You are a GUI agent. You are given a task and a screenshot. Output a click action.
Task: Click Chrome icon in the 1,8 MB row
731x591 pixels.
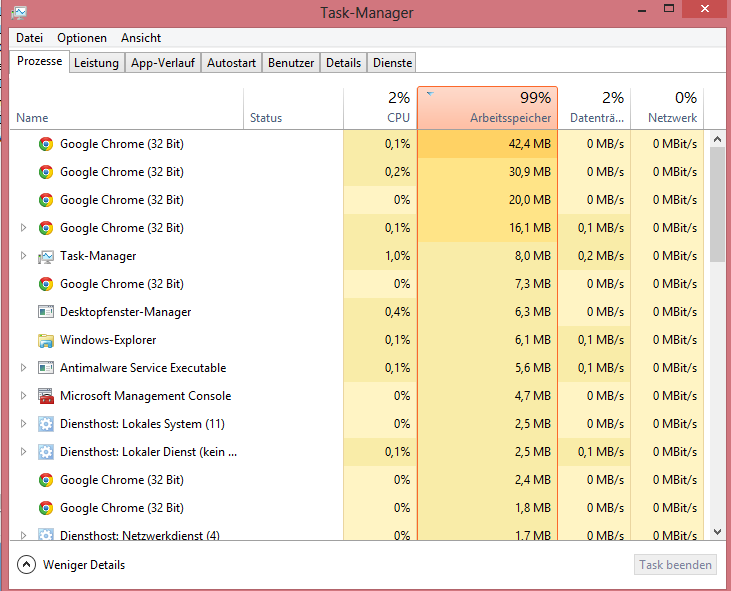(x=46, y=508)
